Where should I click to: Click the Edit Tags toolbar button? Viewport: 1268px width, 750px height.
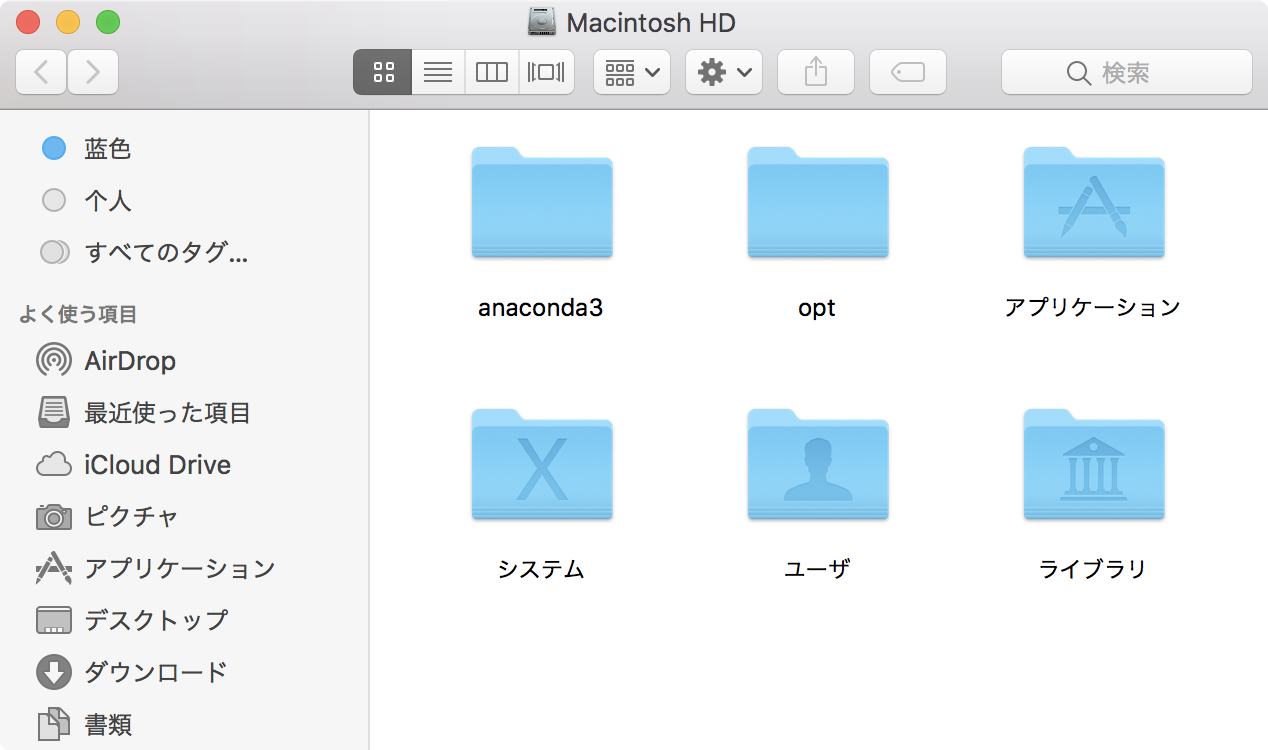(x=908, y=72)
